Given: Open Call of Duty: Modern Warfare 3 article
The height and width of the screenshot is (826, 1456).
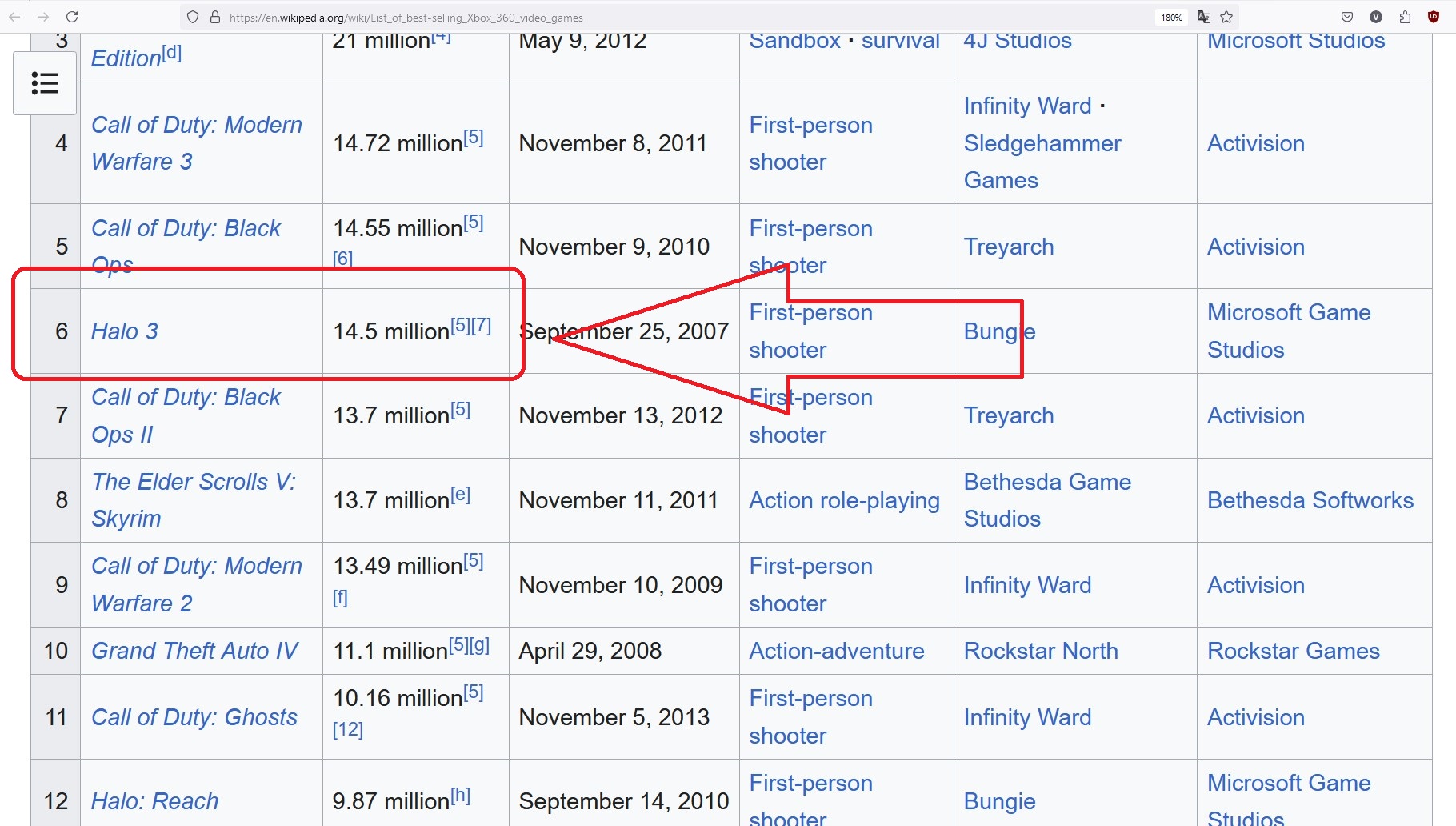Looking at the screenshot, I should (x=197, y=143).
